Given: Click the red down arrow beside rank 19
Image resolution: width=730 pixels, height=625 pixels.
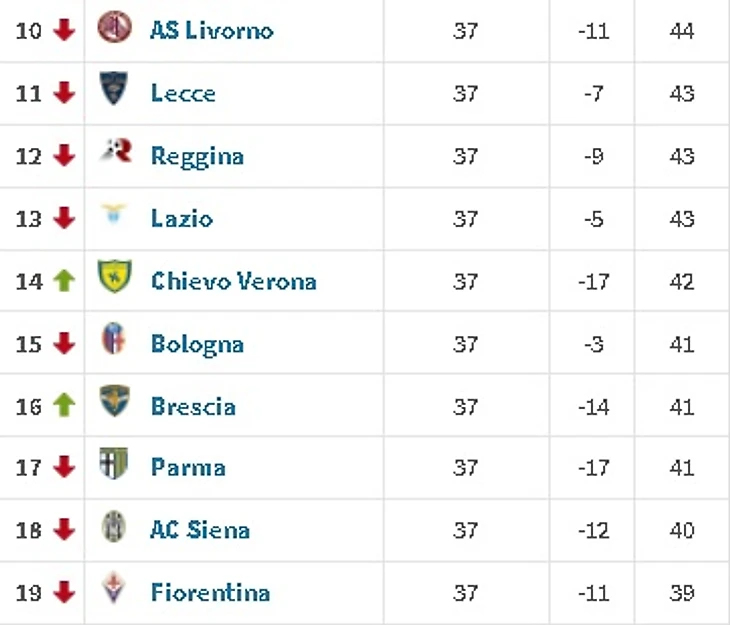Looking at the screenshot, I should pos(64,592).
